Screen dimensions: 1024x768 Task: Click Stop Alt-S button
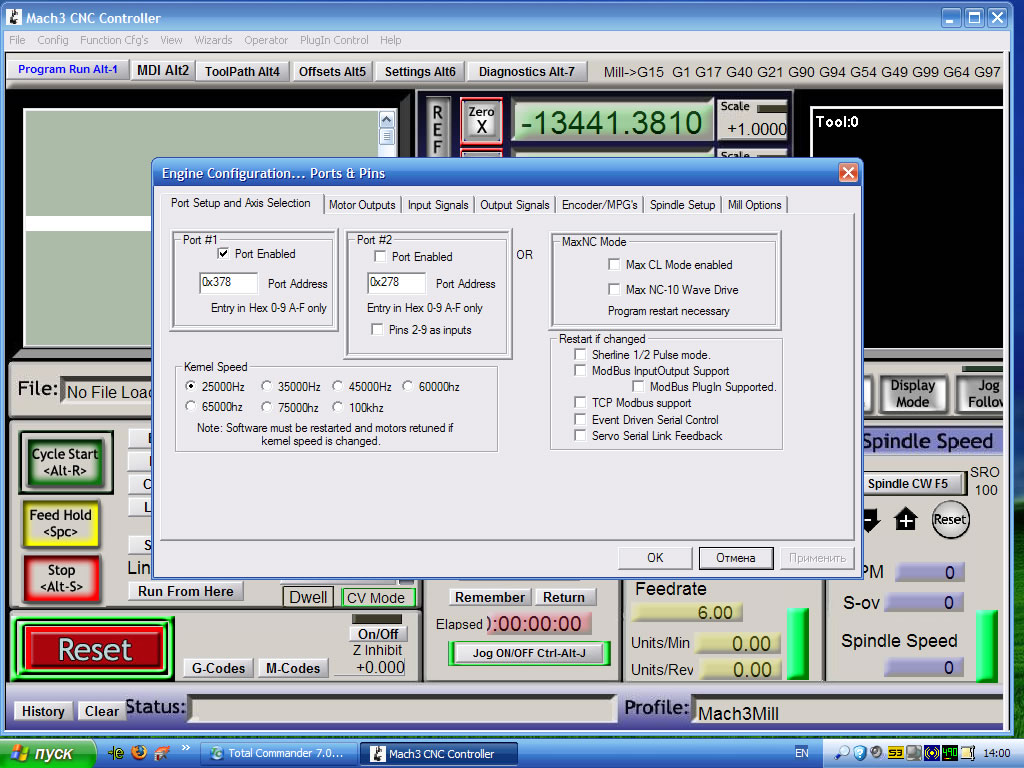pyautogui.click(x=61, y=578)
